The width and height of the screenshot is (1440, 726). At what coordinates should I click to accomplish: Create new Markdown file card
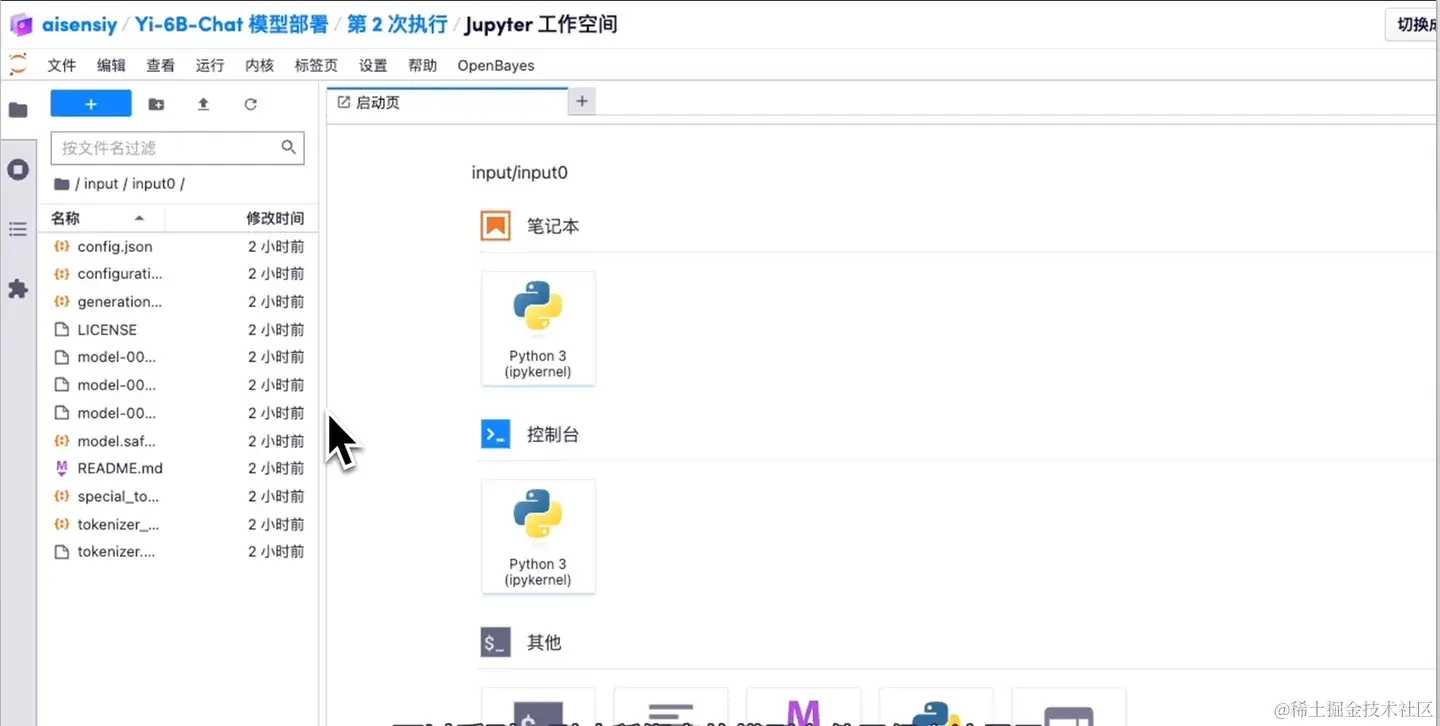803,707
